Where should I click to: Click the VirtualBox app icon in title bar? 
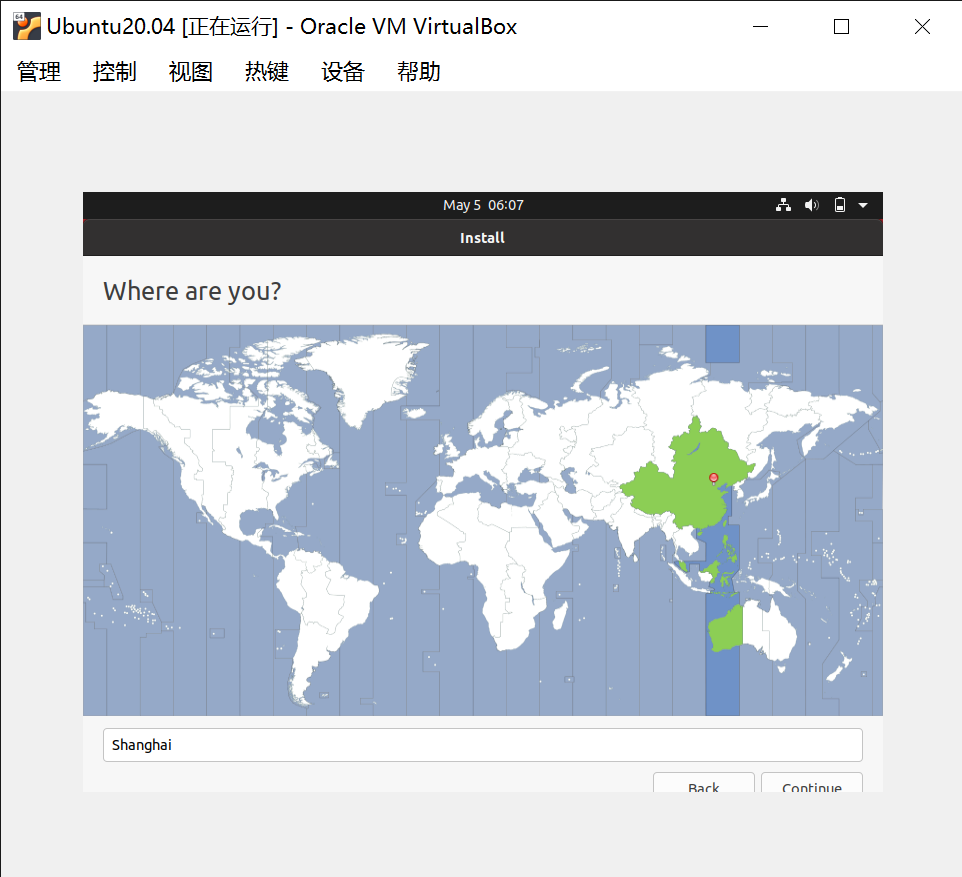pos(26,26)
